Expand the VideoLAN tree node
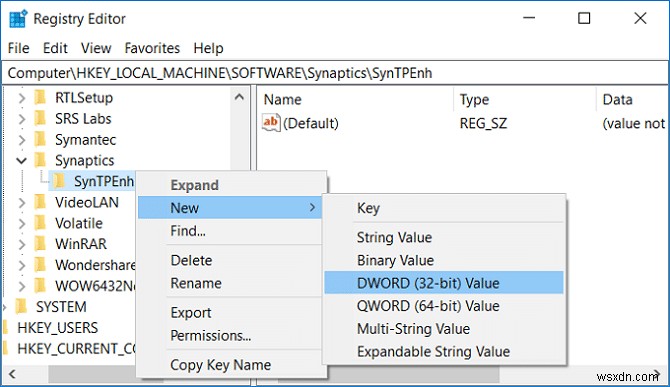Image resolution: width=670 pixels, height=387 pixels. [22, 203]
